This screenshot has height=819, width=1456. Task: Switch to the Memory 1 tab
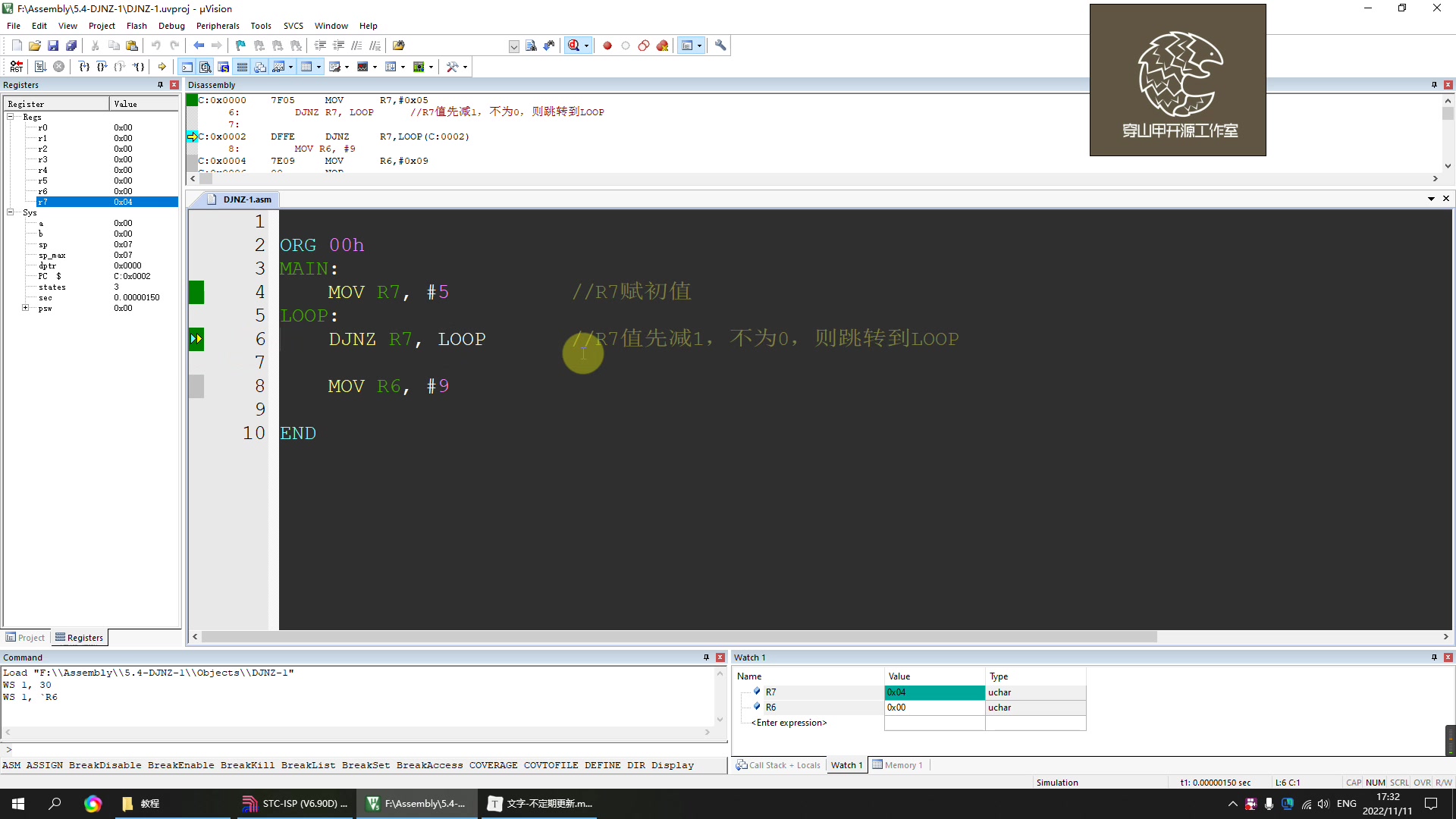(x=898, y=765)
